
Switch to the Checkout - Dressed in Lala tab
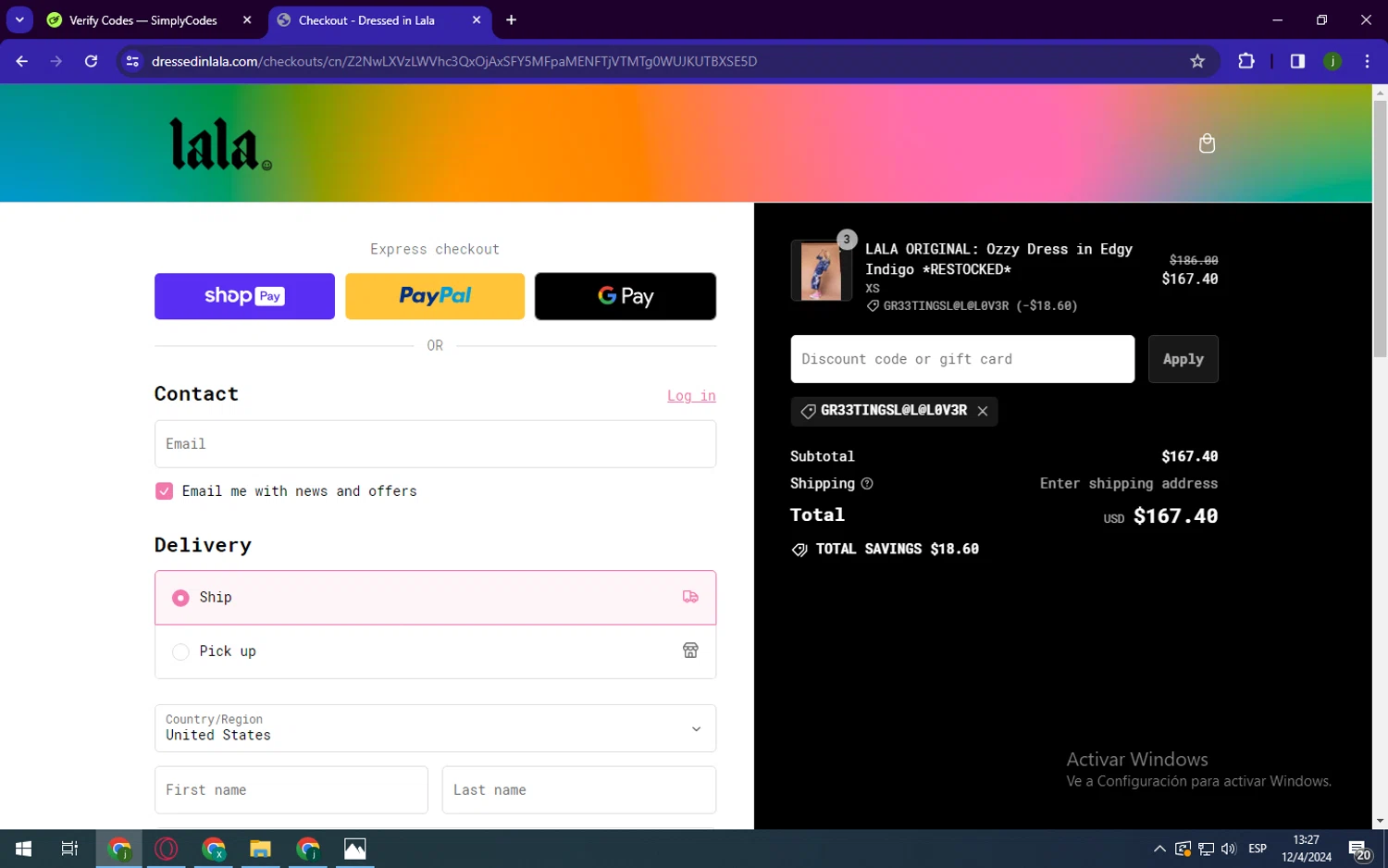tap(379, 19)
